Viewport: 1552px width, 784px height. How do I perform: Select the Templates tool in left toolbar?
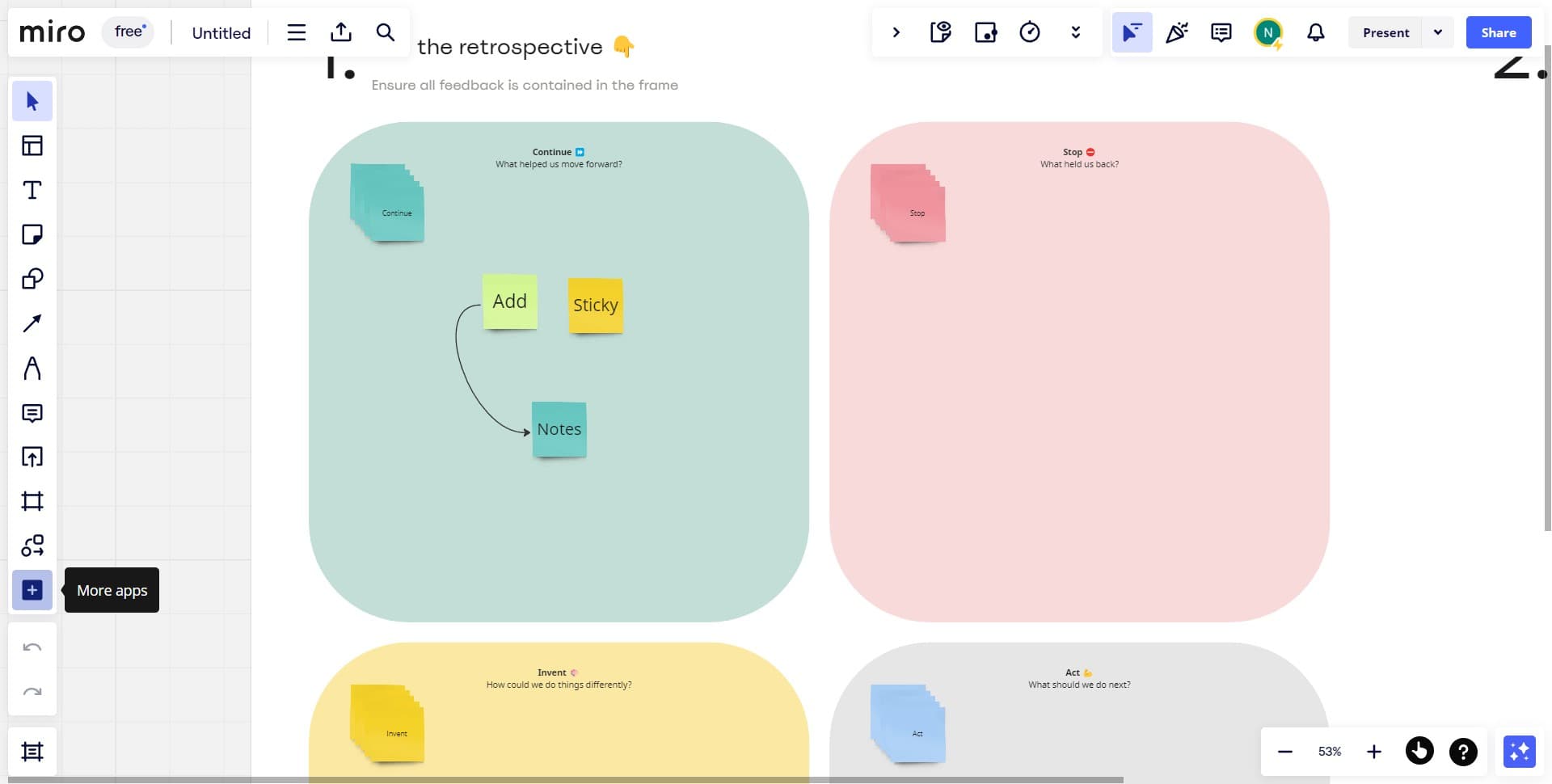pyautogui.click(x=32, y=145)
